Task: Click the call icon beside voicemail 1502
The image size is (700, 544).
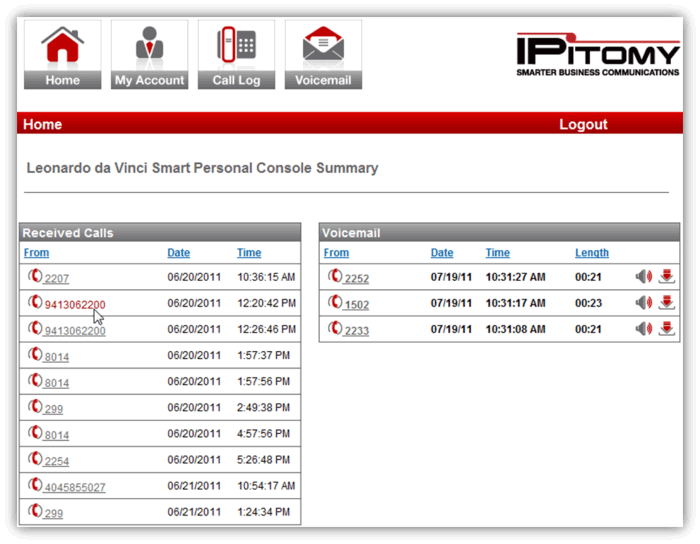Action: (x=335, y=302)
